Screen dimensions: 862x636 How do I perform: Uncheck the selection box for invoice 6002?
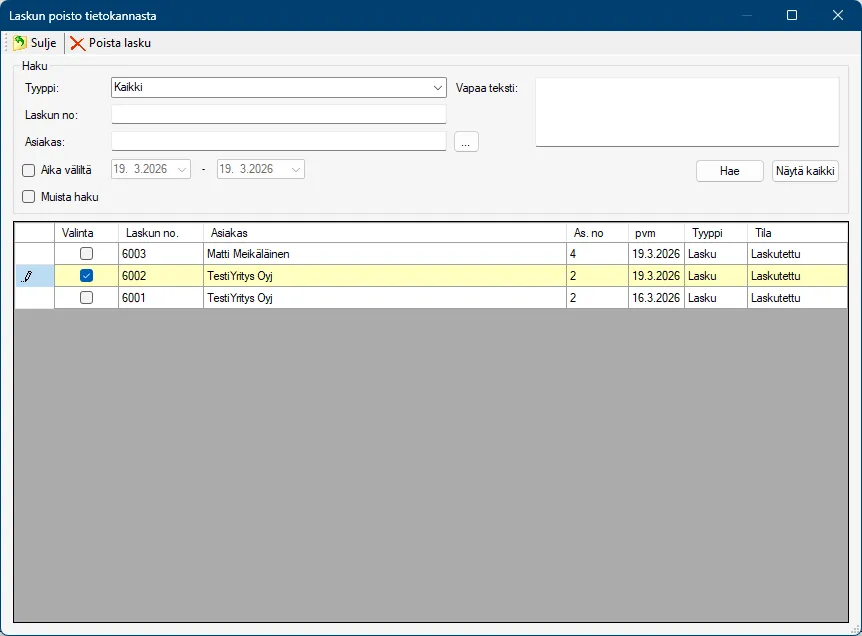tap(86, 276)
